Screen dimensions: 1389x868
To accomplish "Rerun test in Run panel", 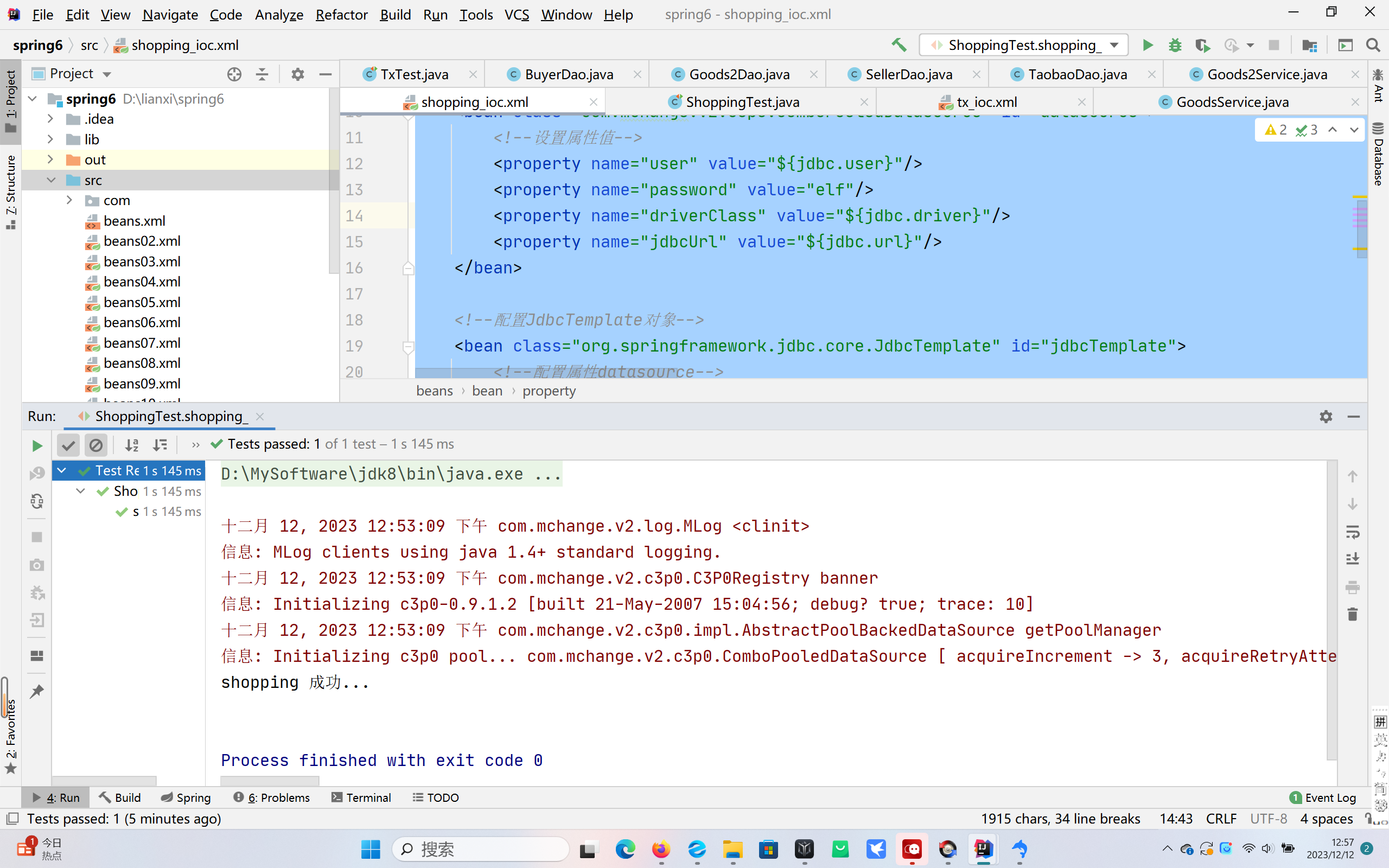I will click(37, 445).
